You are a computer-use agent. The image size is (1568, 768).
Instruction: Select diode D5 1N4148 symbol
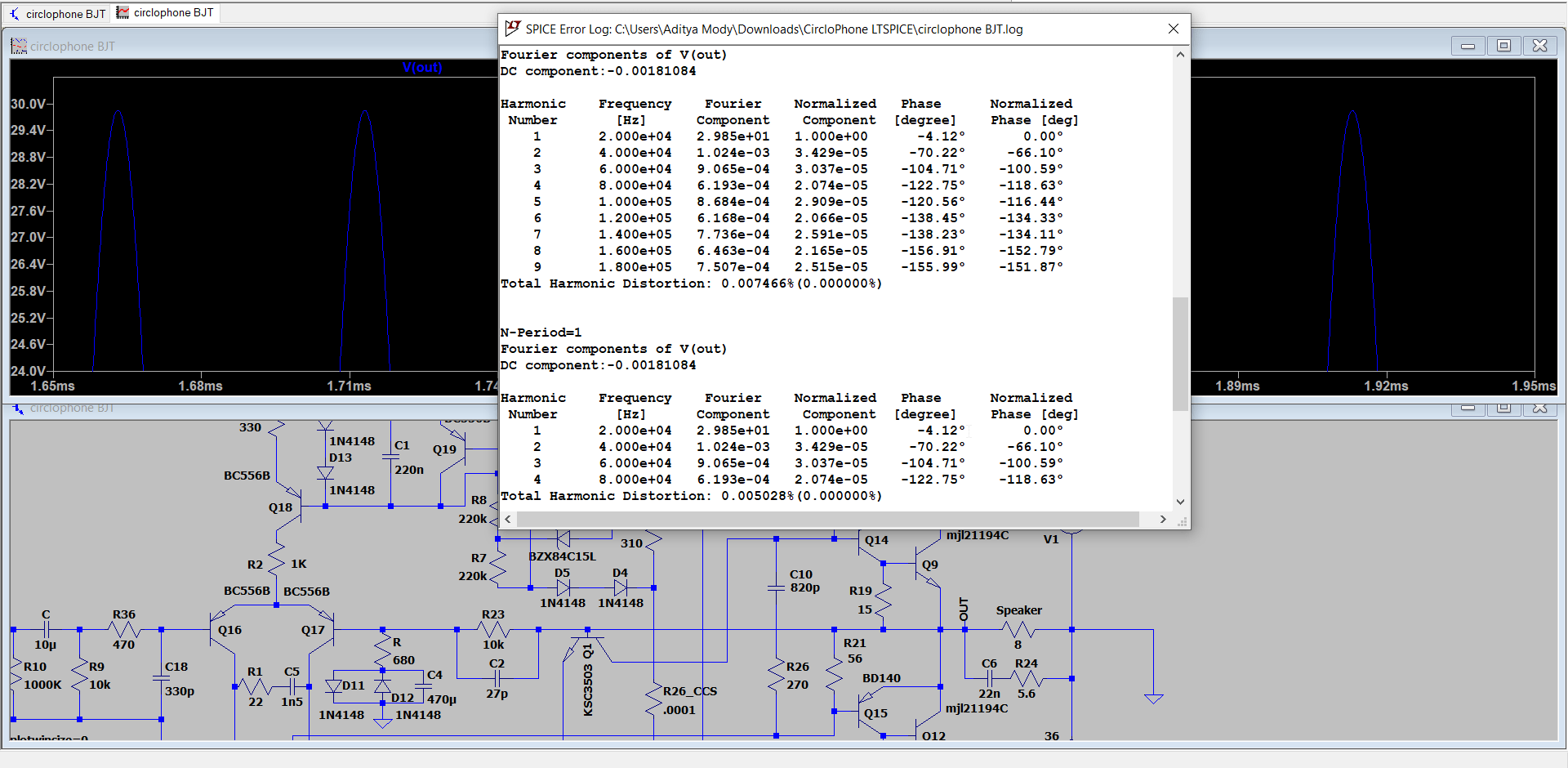[x=563, y=587]
